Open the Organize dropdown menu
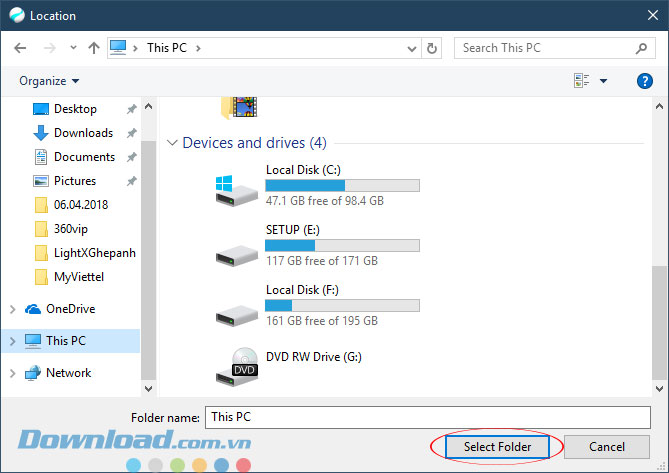 (49, 81)
